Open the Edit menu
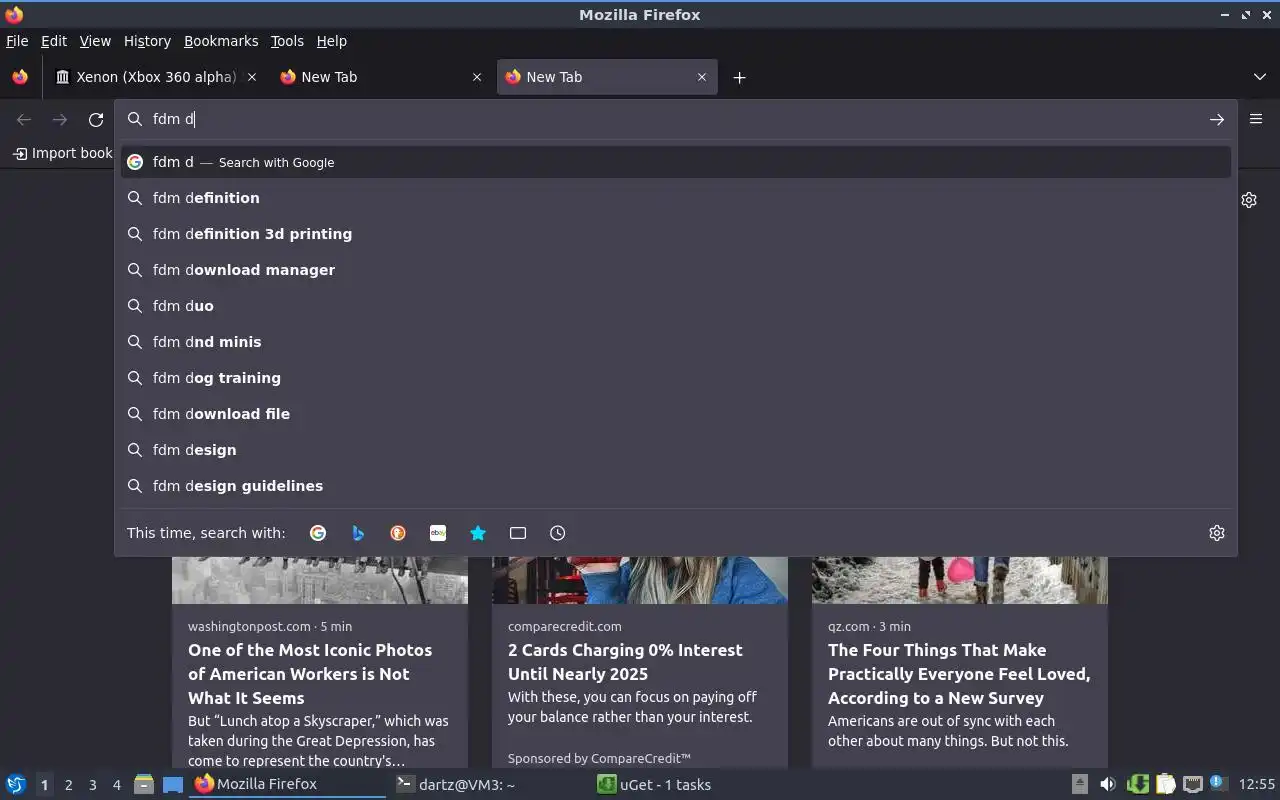Image resolution: width=1280 pixels, height=800 pixels. pyautogui.click(x=54, y=41)
